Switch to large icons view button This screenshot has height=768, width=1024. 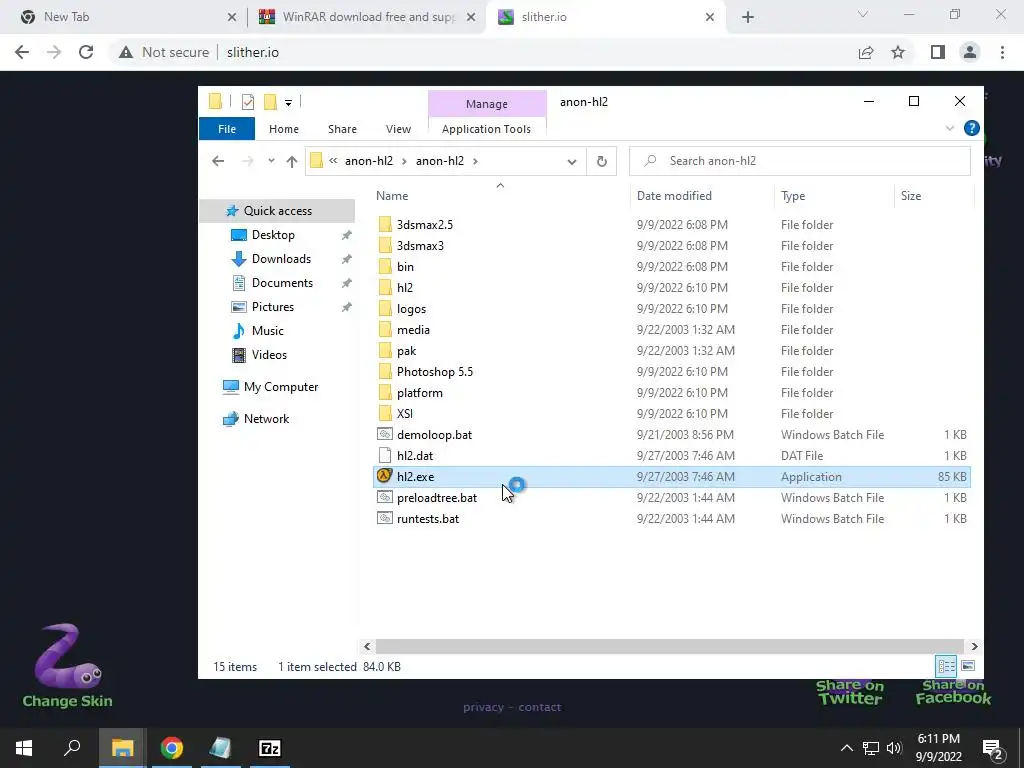pyautogui.click(x=968, y=665)
